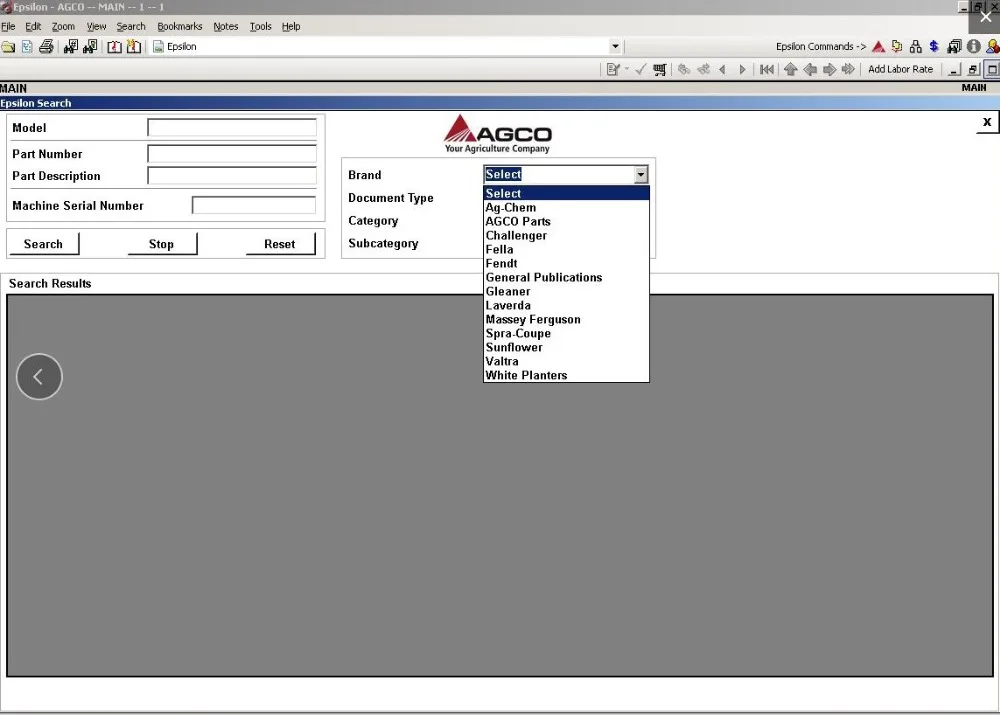Viewport: 1000px width, 715px height.
Task: Choose Fella from Brand list
Action: tap(566, 249)
